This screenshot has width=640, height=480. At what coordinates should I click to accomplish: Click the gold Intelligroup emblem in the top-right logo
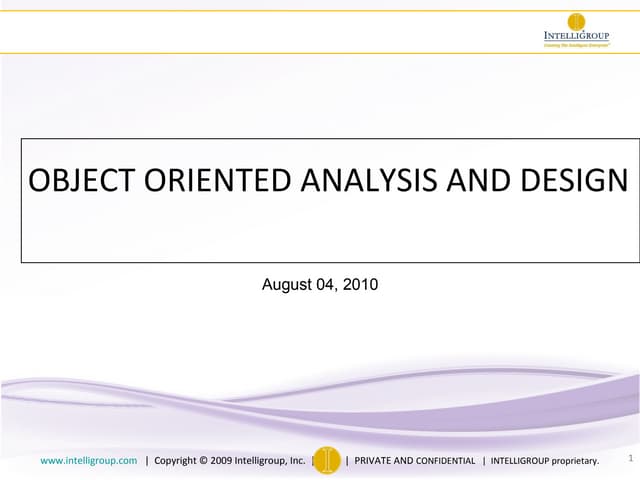click(x=576, y=21)
